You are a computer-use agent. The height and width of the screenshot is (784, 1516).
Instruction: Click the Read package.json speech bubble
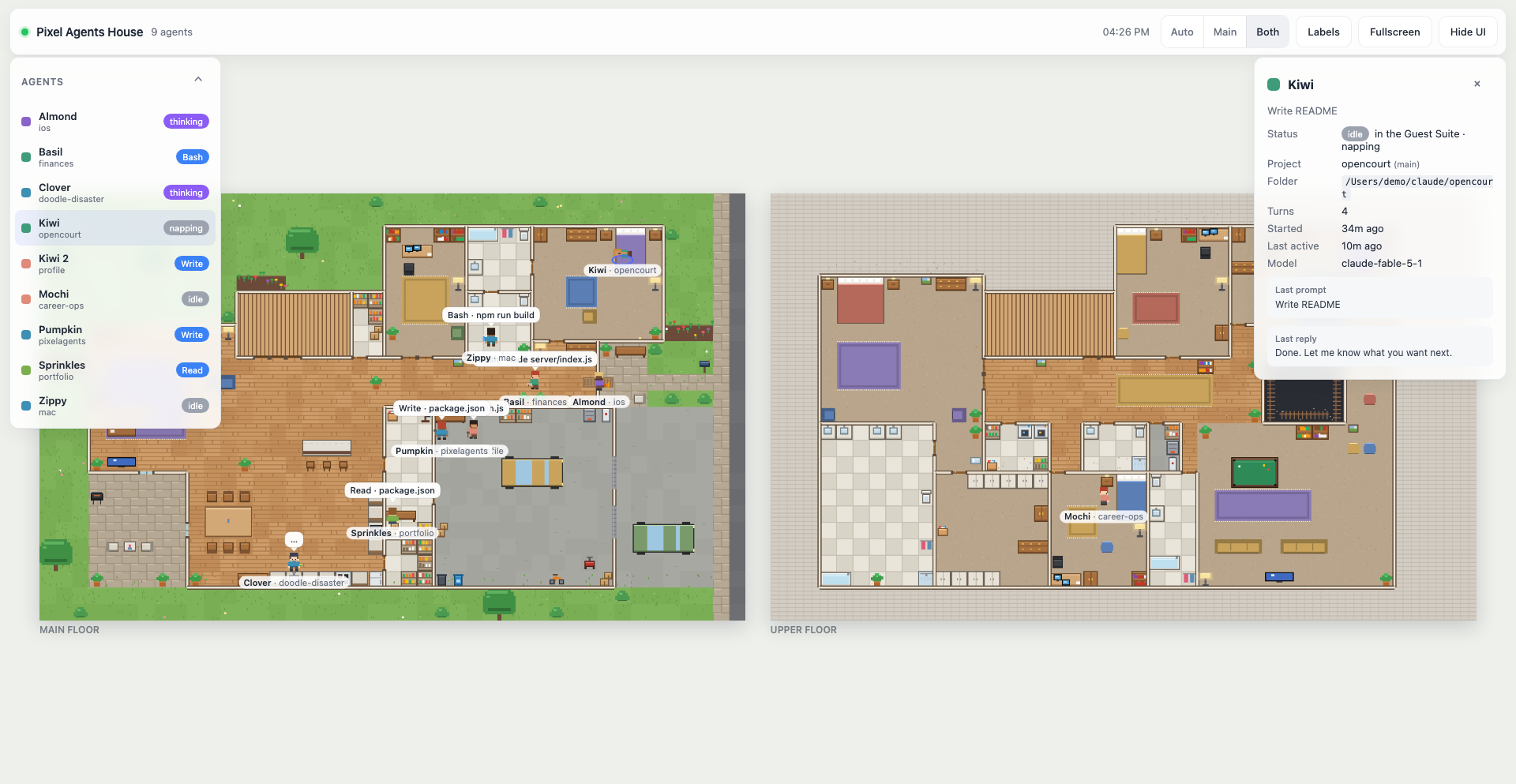click(x=392, y=490)
